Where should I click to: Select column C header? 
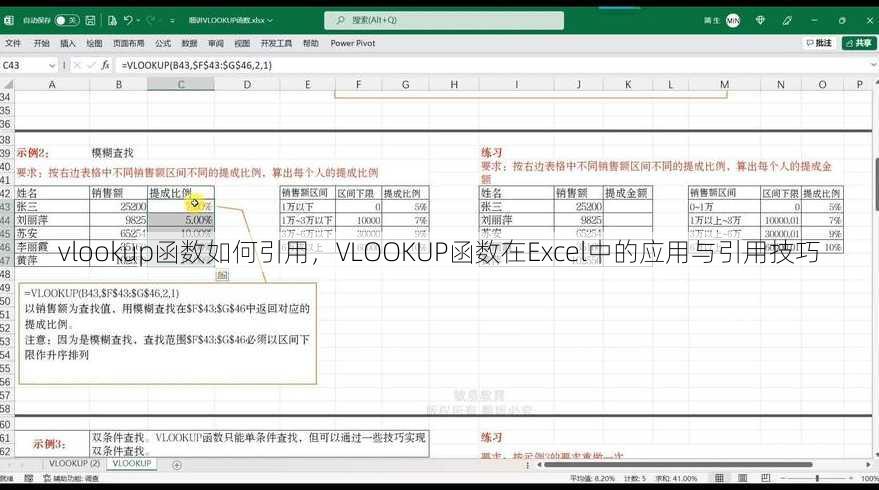[x=181, y=85]
